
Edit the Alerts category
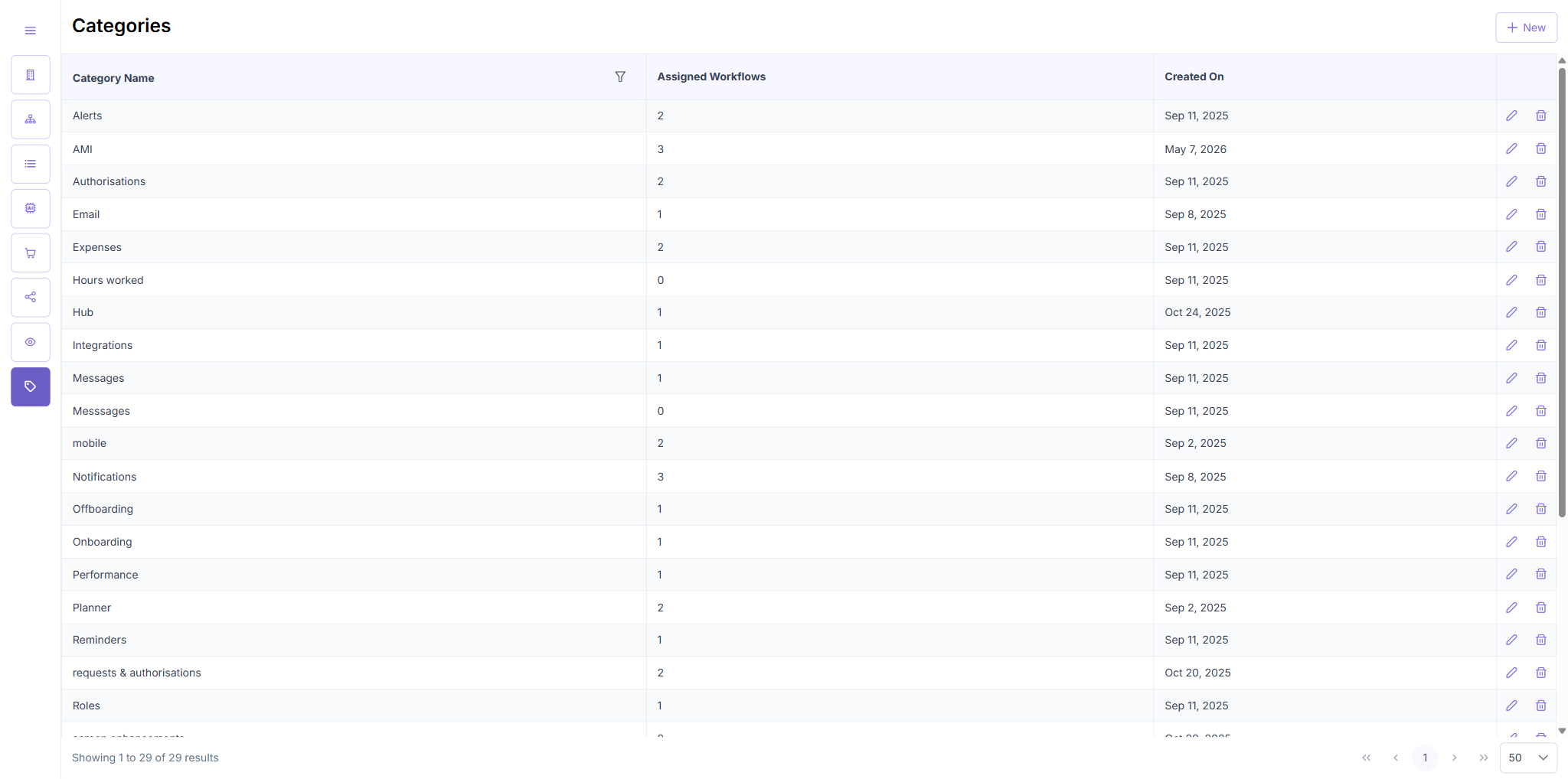[1511, 116]
